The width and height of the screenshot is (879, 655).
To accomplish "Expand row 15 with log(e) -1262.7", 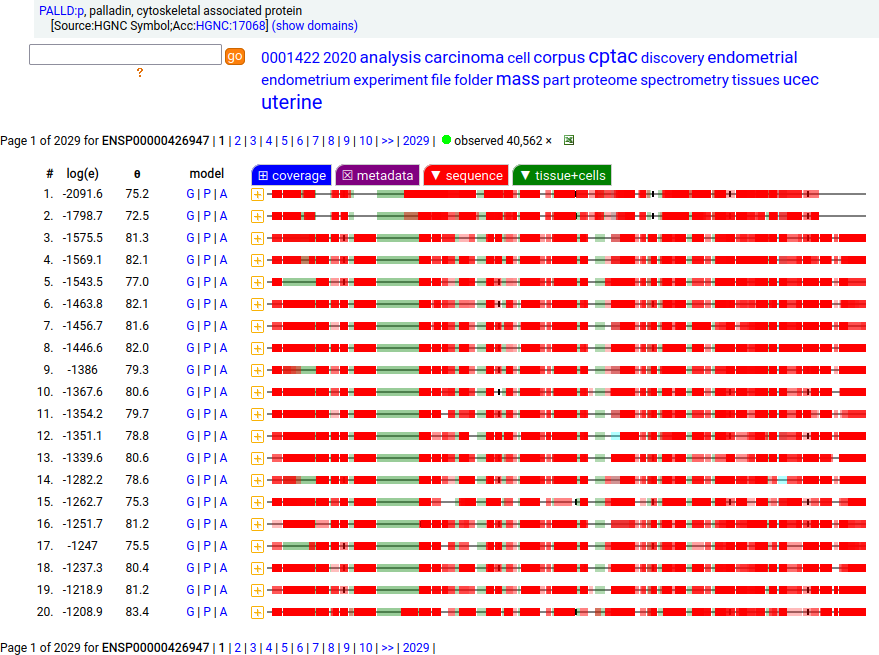I will click(257, 502).
